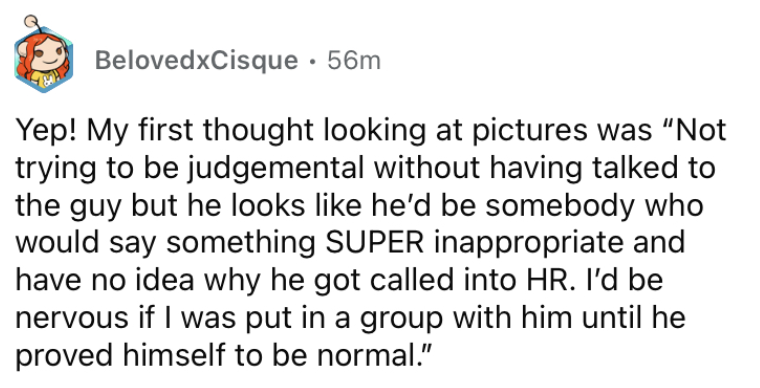760x388 pixels.
Task: Click the antenna atop the Snoo avatar
Action: click(x=32, y=22)
